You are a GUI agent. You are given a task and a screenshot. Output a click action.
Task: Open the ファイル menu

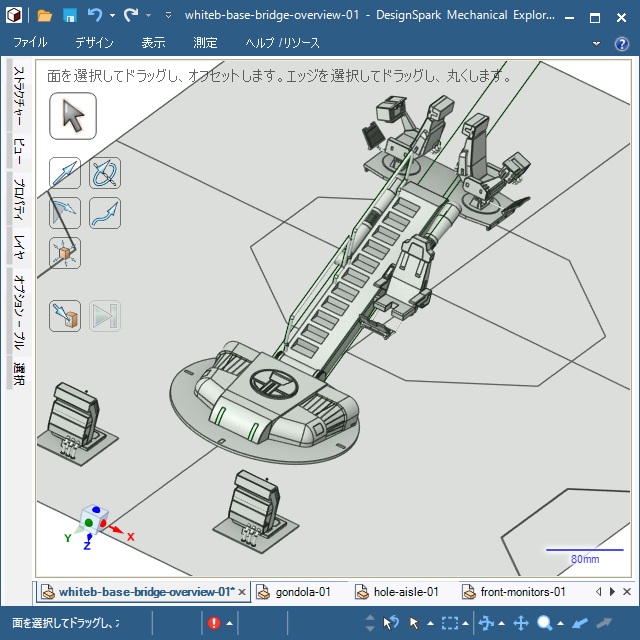[30, 42]
